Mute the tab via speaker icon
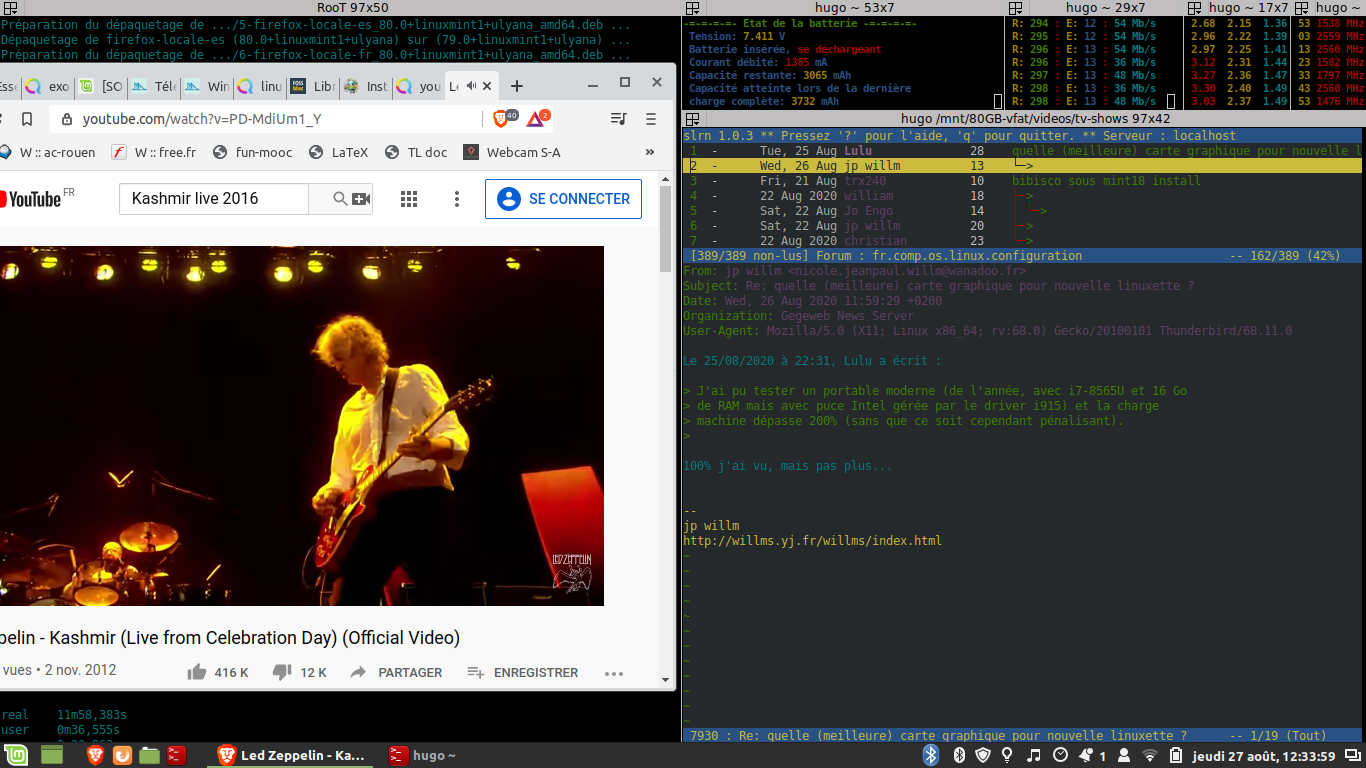Screen dimensions: 1366x768 click(x=472, y=86)
